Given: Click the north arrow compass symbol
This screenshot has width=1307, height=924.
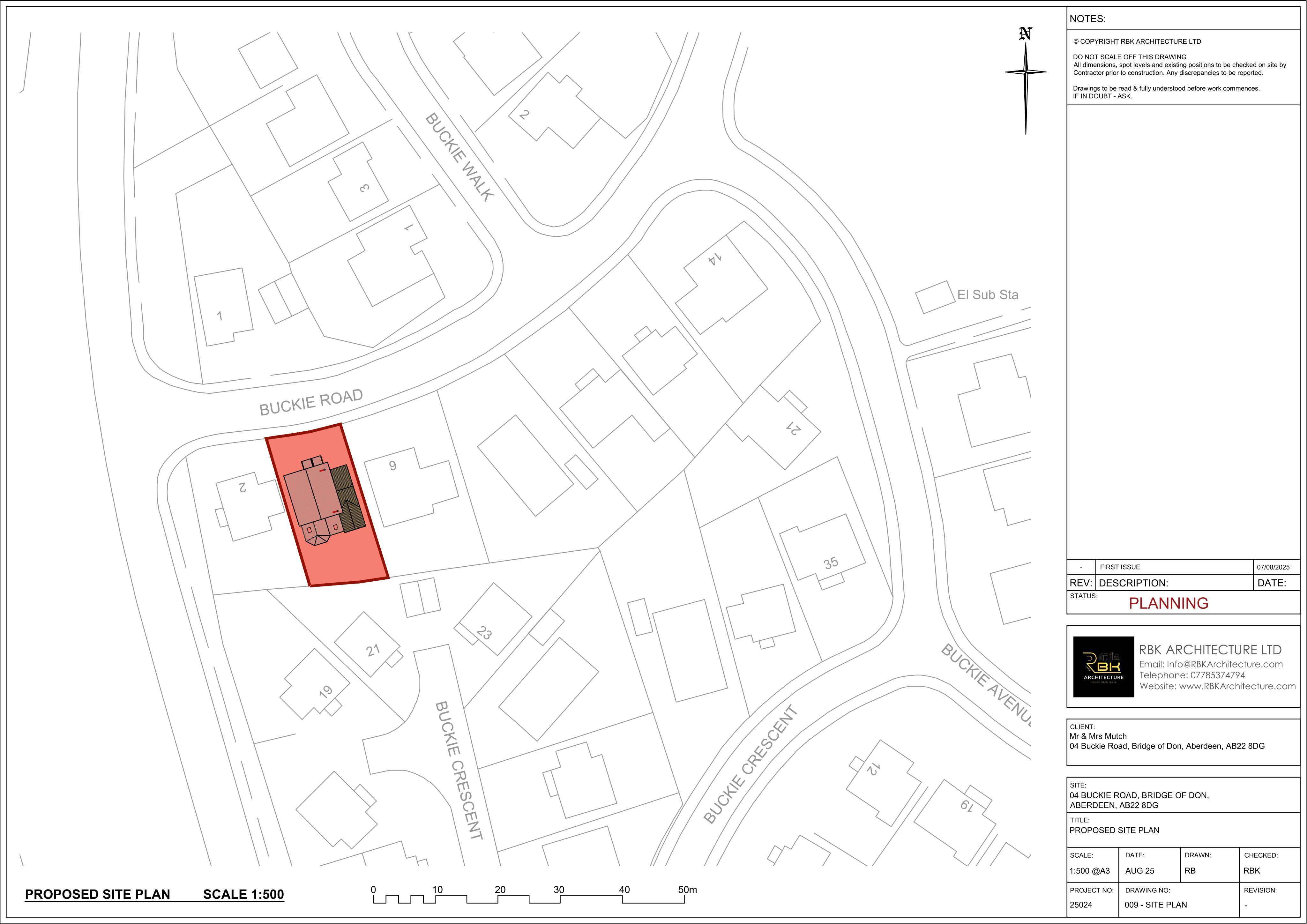Looking at the screenshot, I should click(x=1025, y=81).
